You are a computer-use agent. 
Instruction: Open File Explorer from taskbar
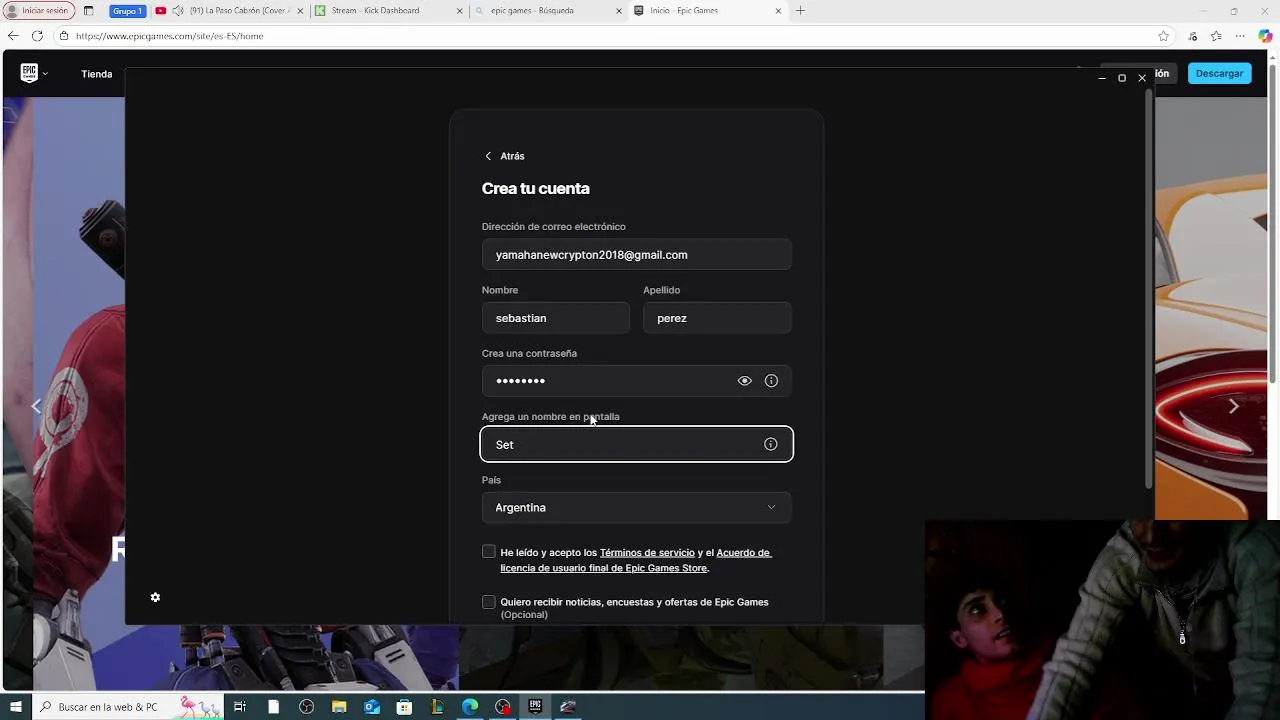339,707
